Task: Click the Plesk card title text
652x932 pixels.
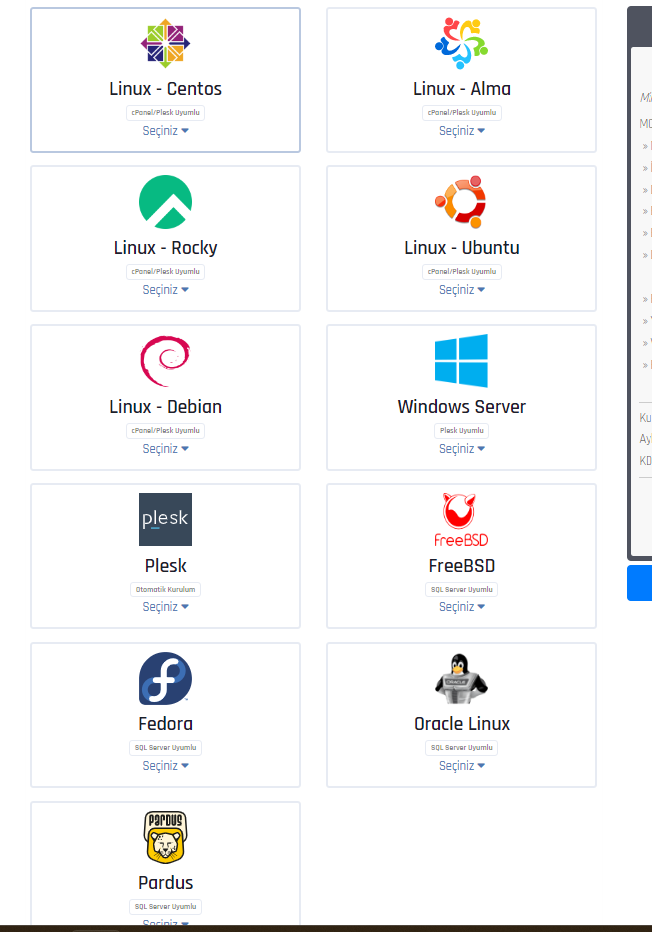Action: click(x=165, y=566)
